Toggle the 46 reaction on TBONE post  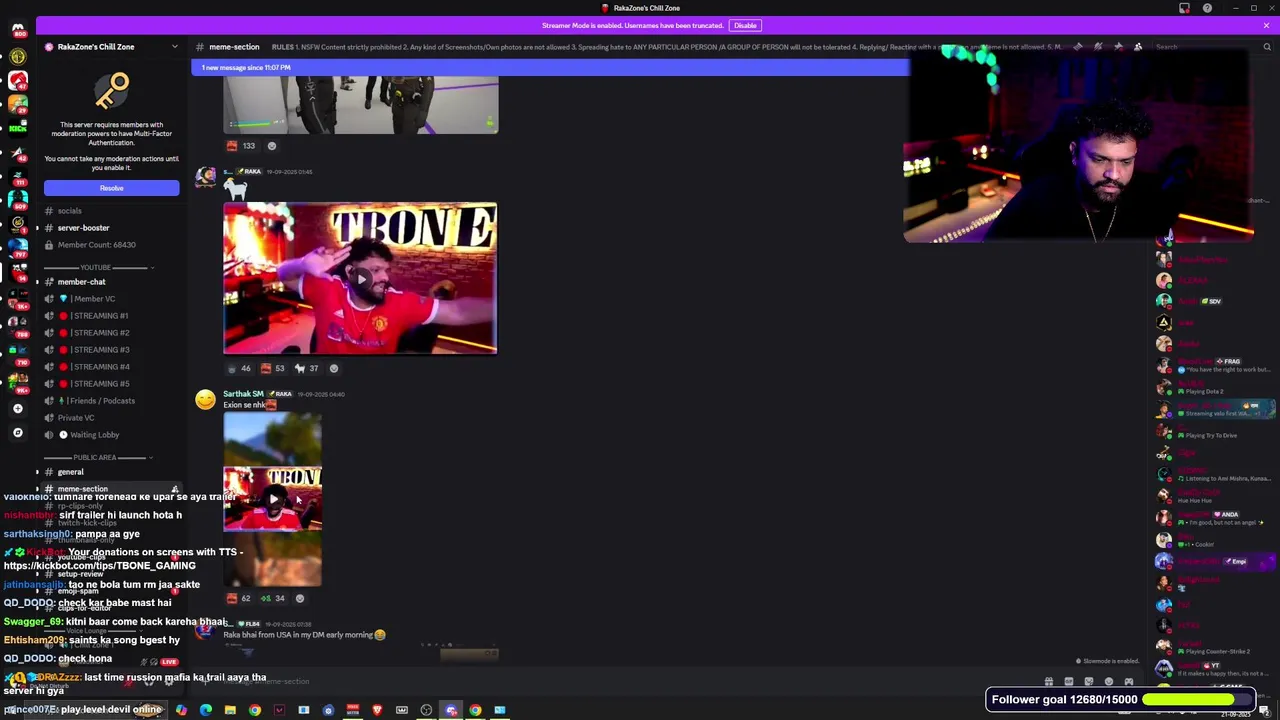pos(239,368)
